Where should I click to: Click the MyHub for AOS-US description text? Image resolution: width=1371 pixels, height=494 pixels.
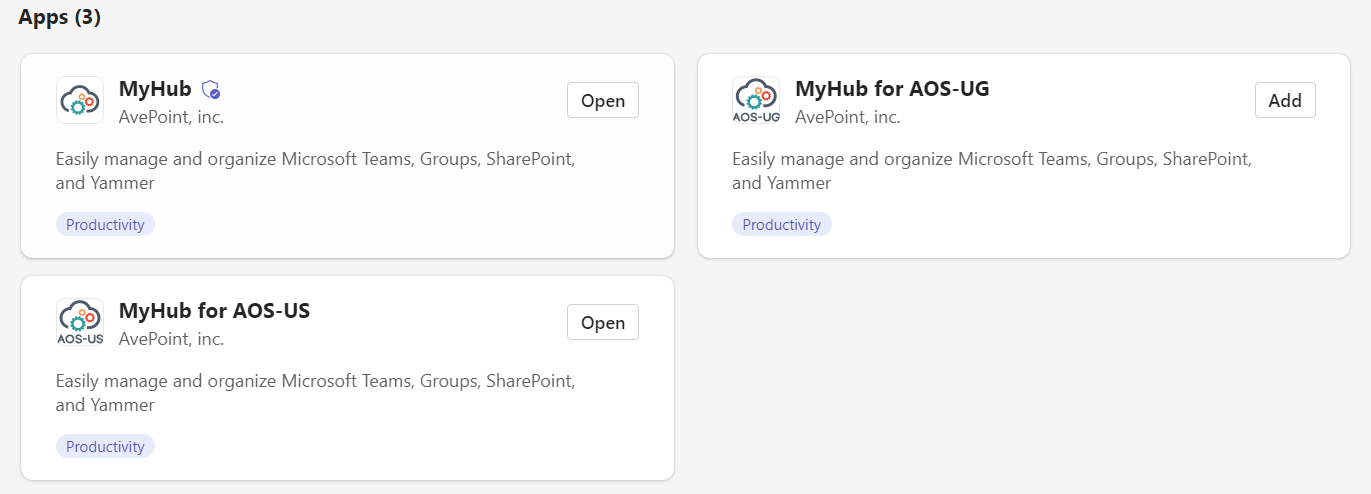coord(315,393)
